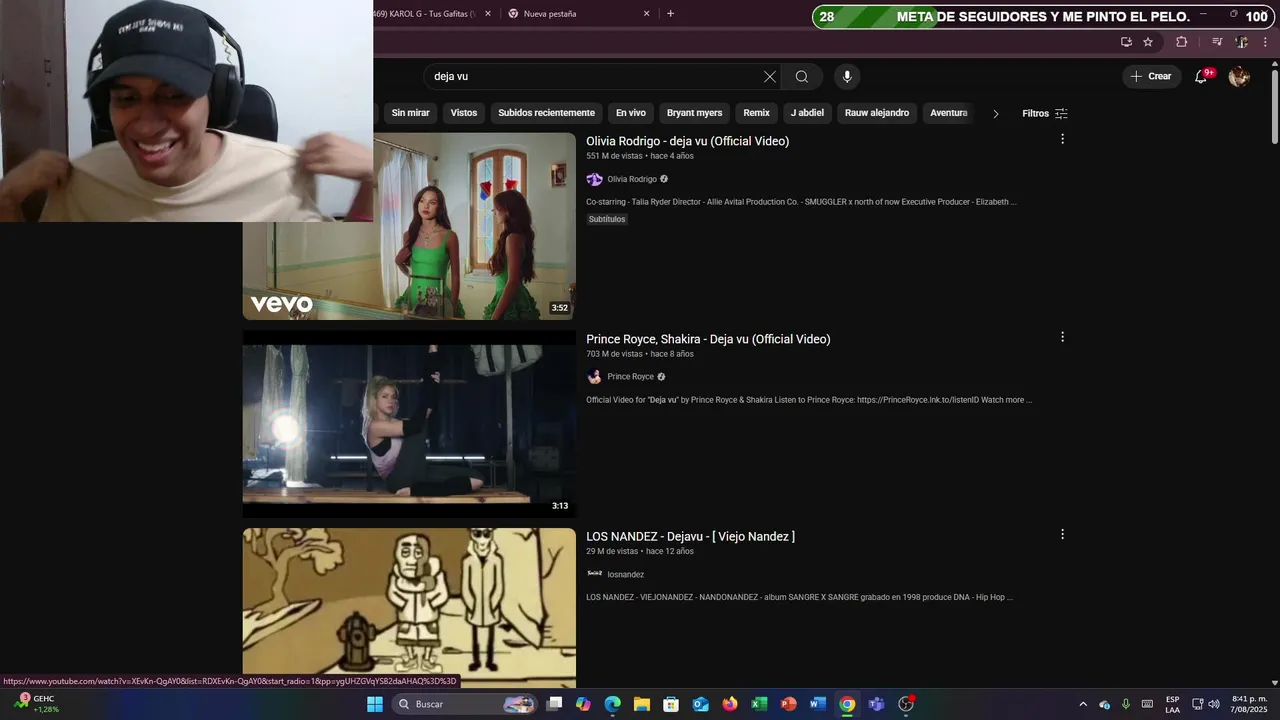Viewport: 1280px width, 720px height.
Task: Open Microsoft Store from the taskbar
Action: click(671, 704)
